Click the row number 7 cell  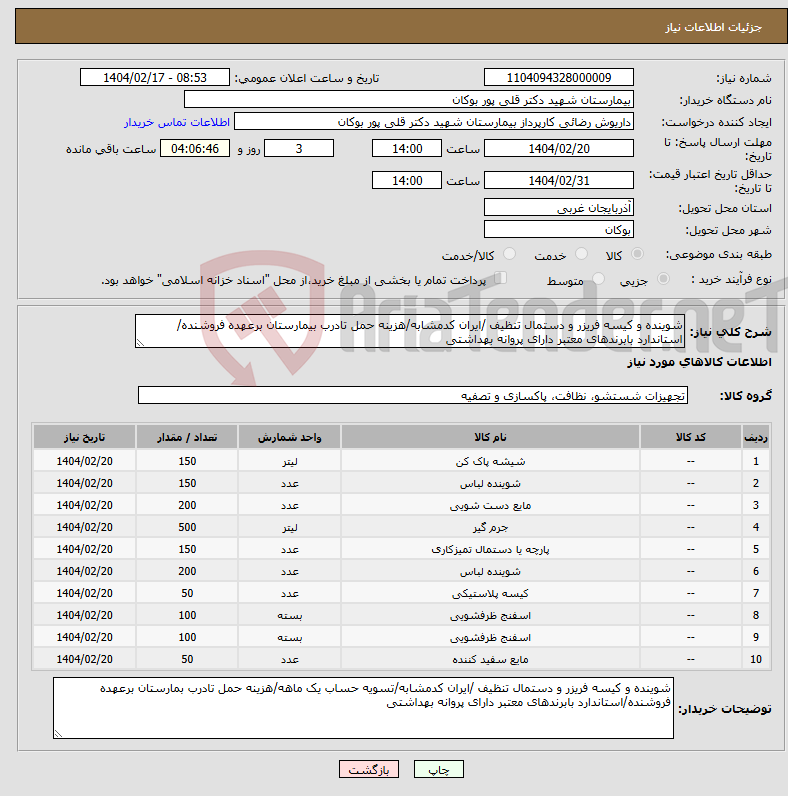[756, 593]
